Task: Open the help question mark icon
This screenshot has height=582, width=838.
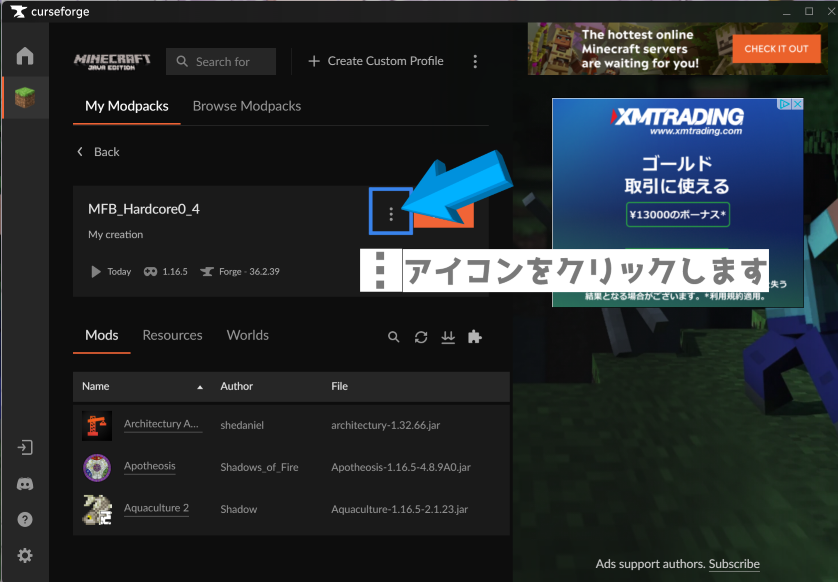Action: 25,519
